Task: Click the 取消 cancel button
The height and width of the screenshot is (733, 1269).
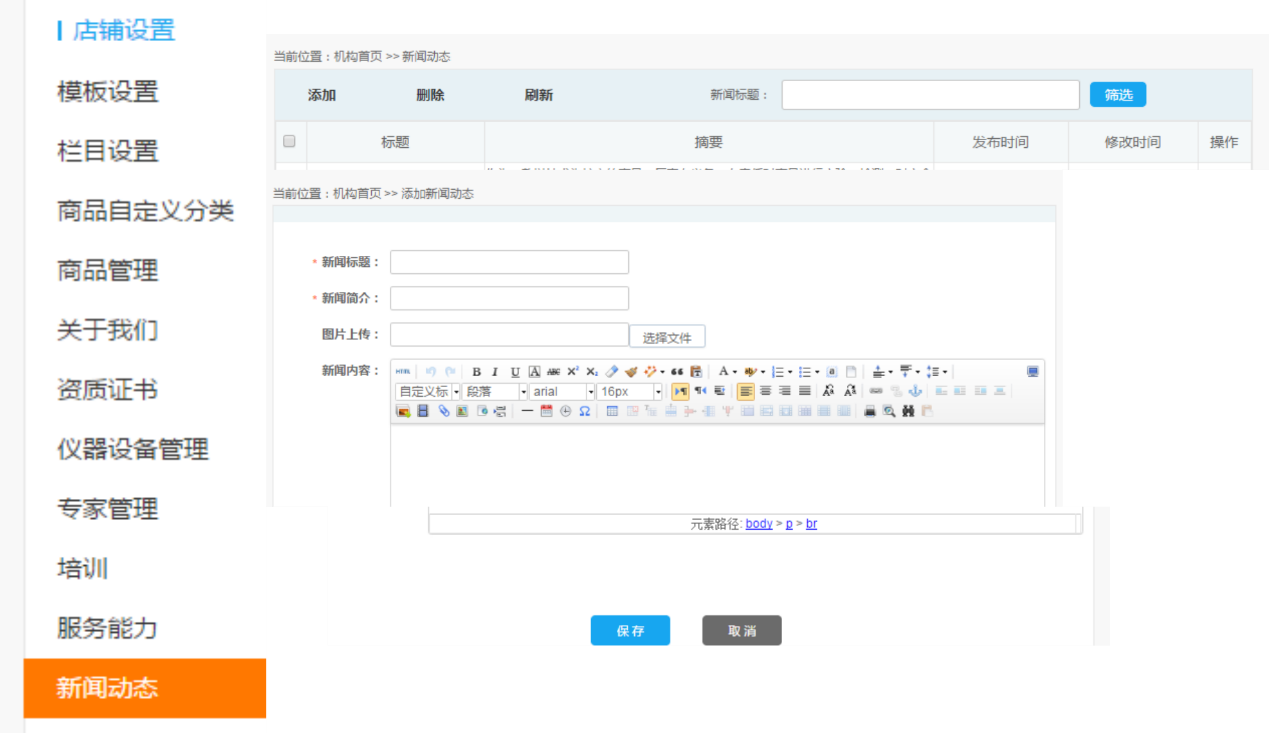Action: click(742, 630)
